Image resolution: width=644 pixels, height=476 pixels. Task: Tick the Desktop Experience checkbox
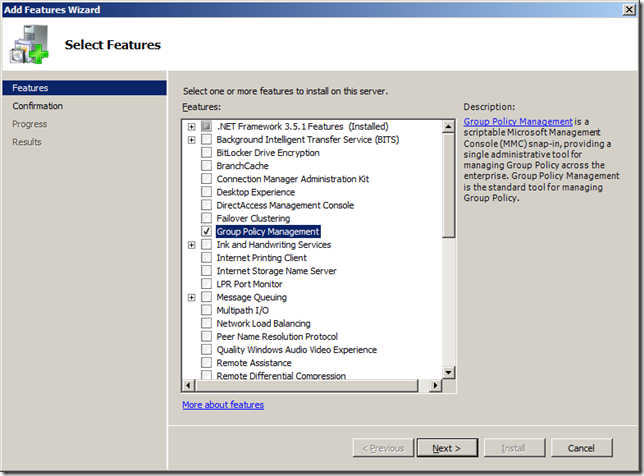(x=207, y=192)
